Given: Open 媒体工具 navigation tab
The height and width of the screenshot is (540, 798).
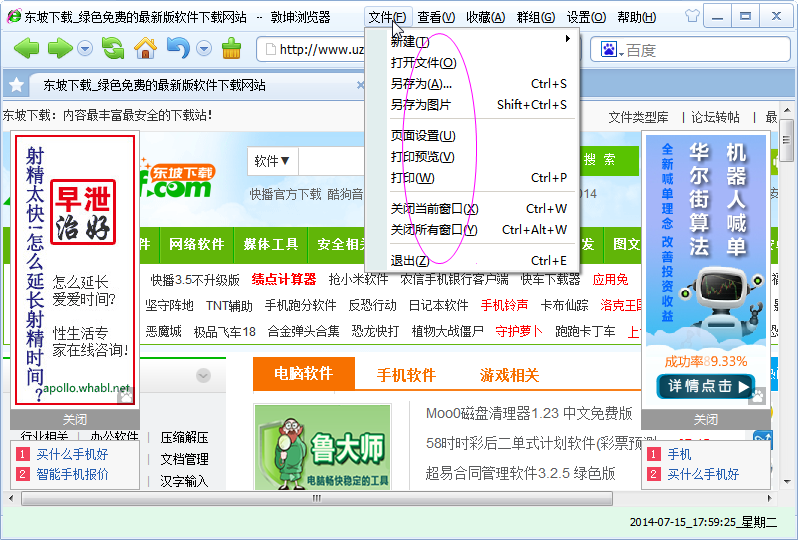Looking at the screenshot, I should coord(271,244).
